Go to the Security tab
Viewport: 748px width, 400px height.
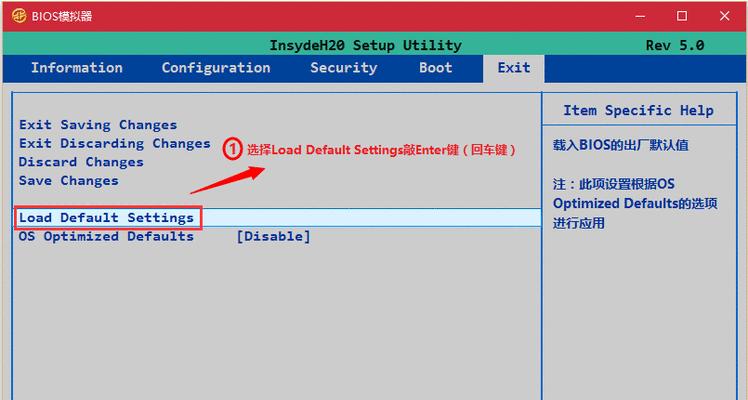[343, 68]
